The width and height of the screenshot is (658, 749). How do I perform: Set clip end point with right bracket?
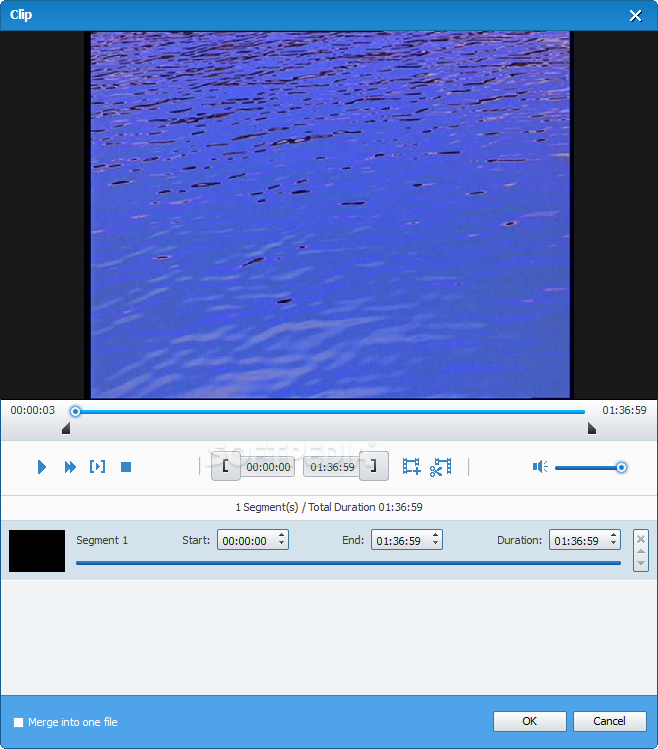click(374, 466)
